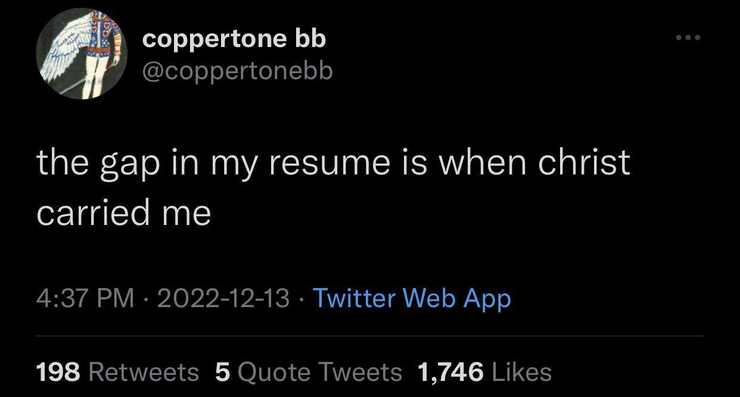The width and height of the screenshot is (740, 397).
Task: Select the 2022-12-13 date text
Action: click(x=223, y=299)
